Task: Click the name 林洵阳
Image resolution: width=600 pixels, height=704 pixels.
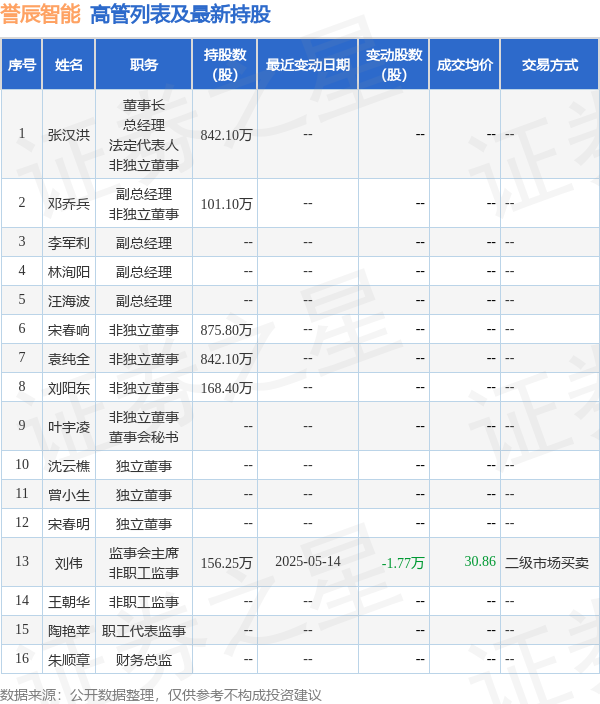Action: coord(69,272)
